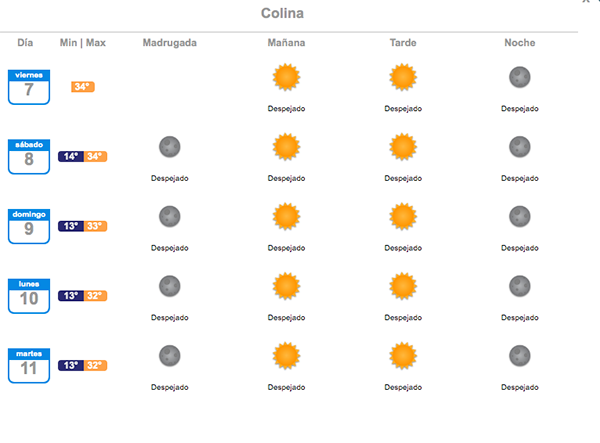Screen dimensions: 600x443
Task: Click the sun icon for sábado Tarde
Action: [403, 147]
